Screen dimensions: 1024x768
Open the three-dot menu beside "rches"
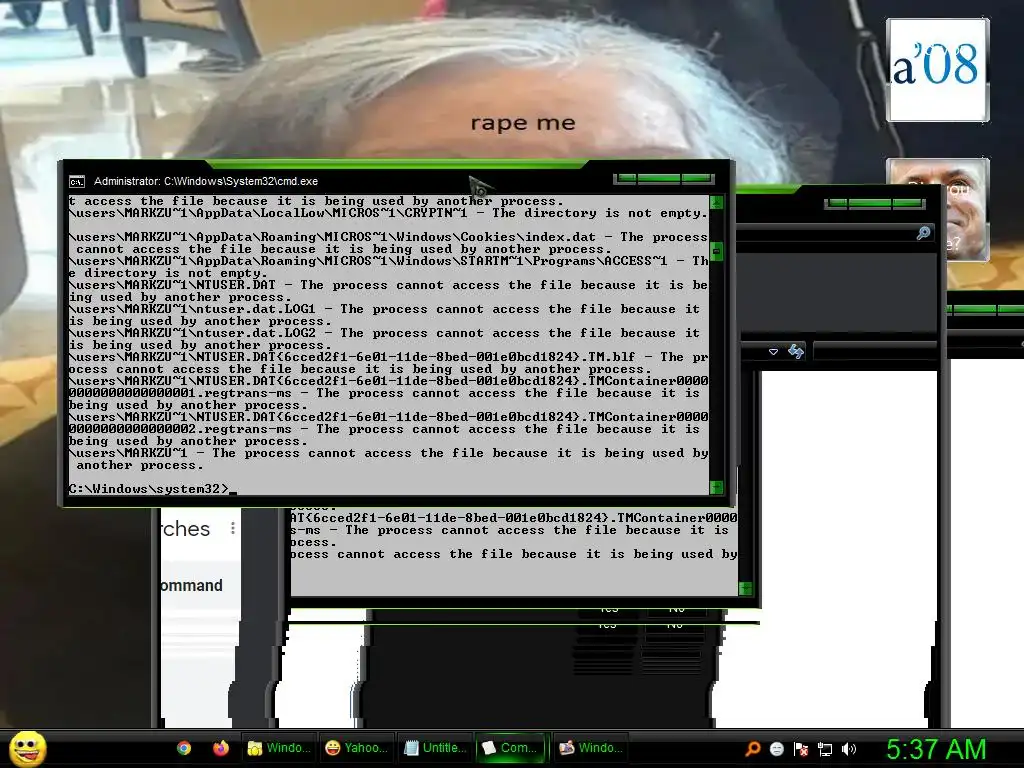point(232,528)
